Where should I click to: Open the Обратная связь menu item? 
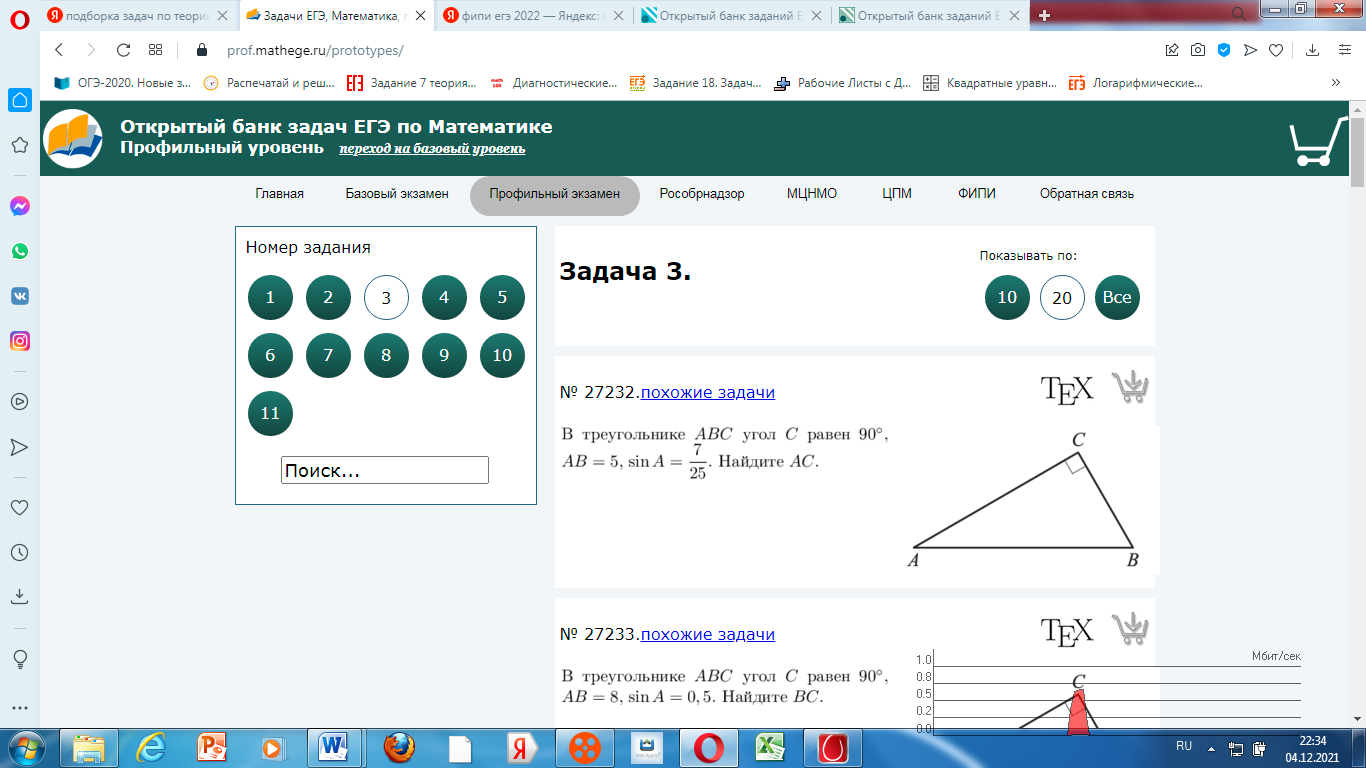click(x=1086, y=194)
